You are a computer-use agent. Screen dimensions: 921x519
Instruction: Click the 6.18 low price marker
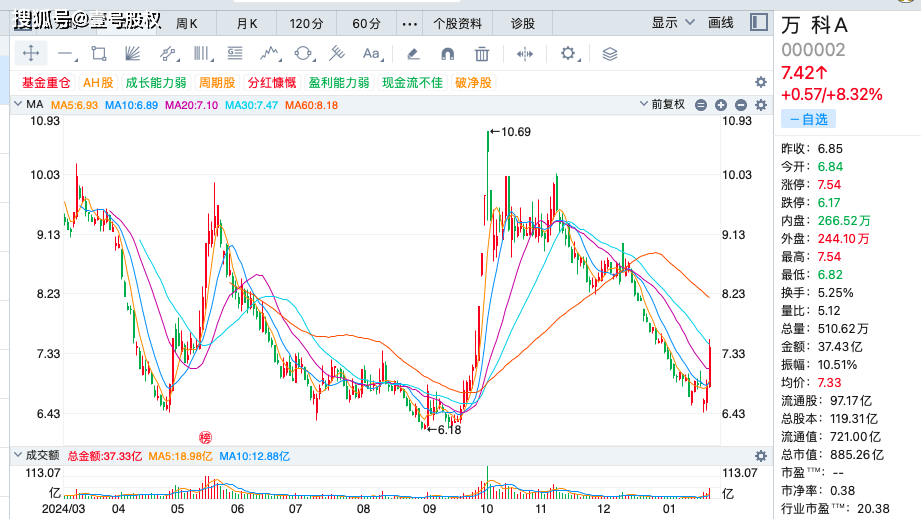click(444, 430)
